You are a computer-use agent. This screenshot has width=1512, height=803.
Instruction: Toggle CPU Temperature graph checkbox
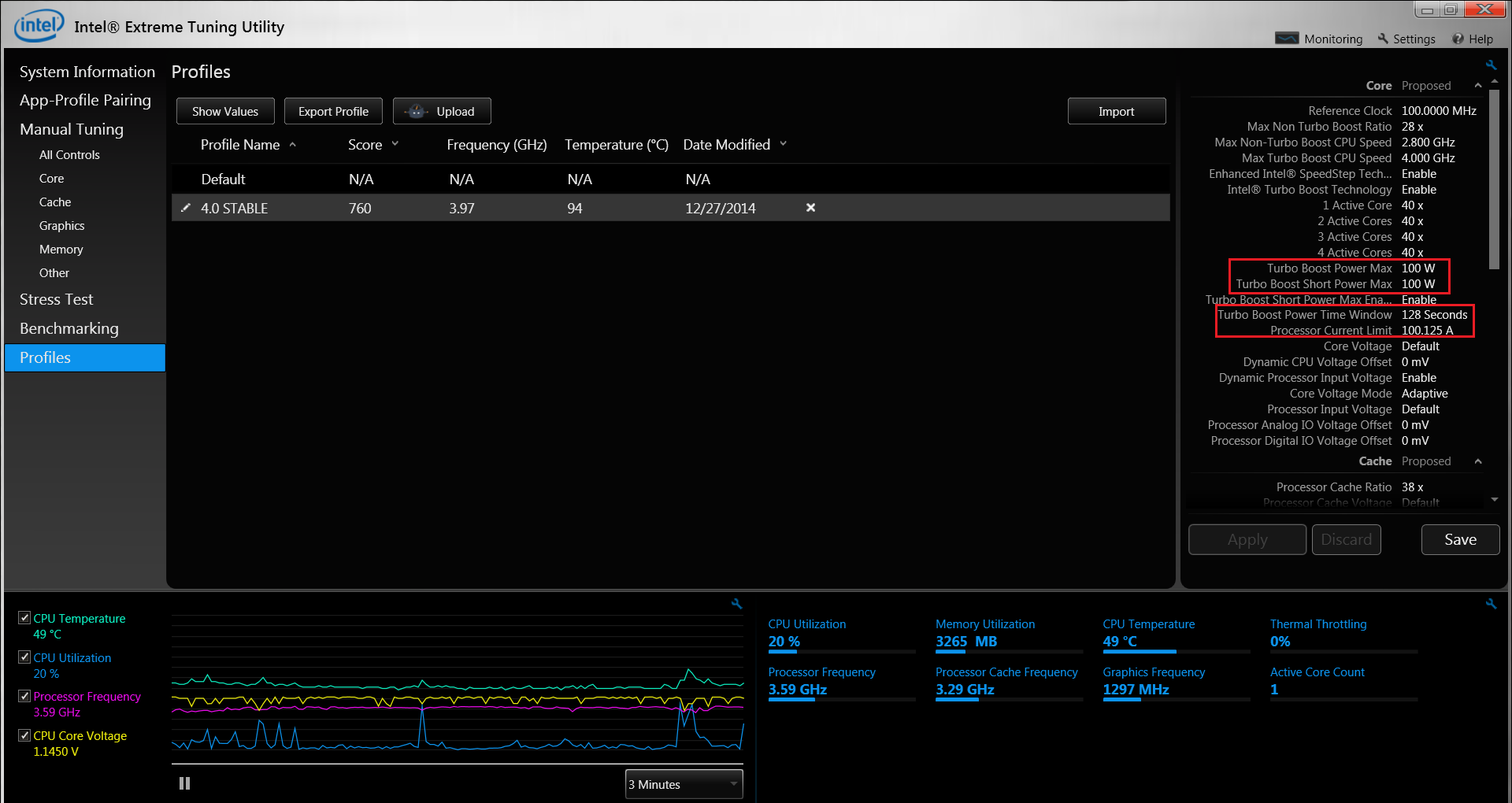click(x=24, y=618)
